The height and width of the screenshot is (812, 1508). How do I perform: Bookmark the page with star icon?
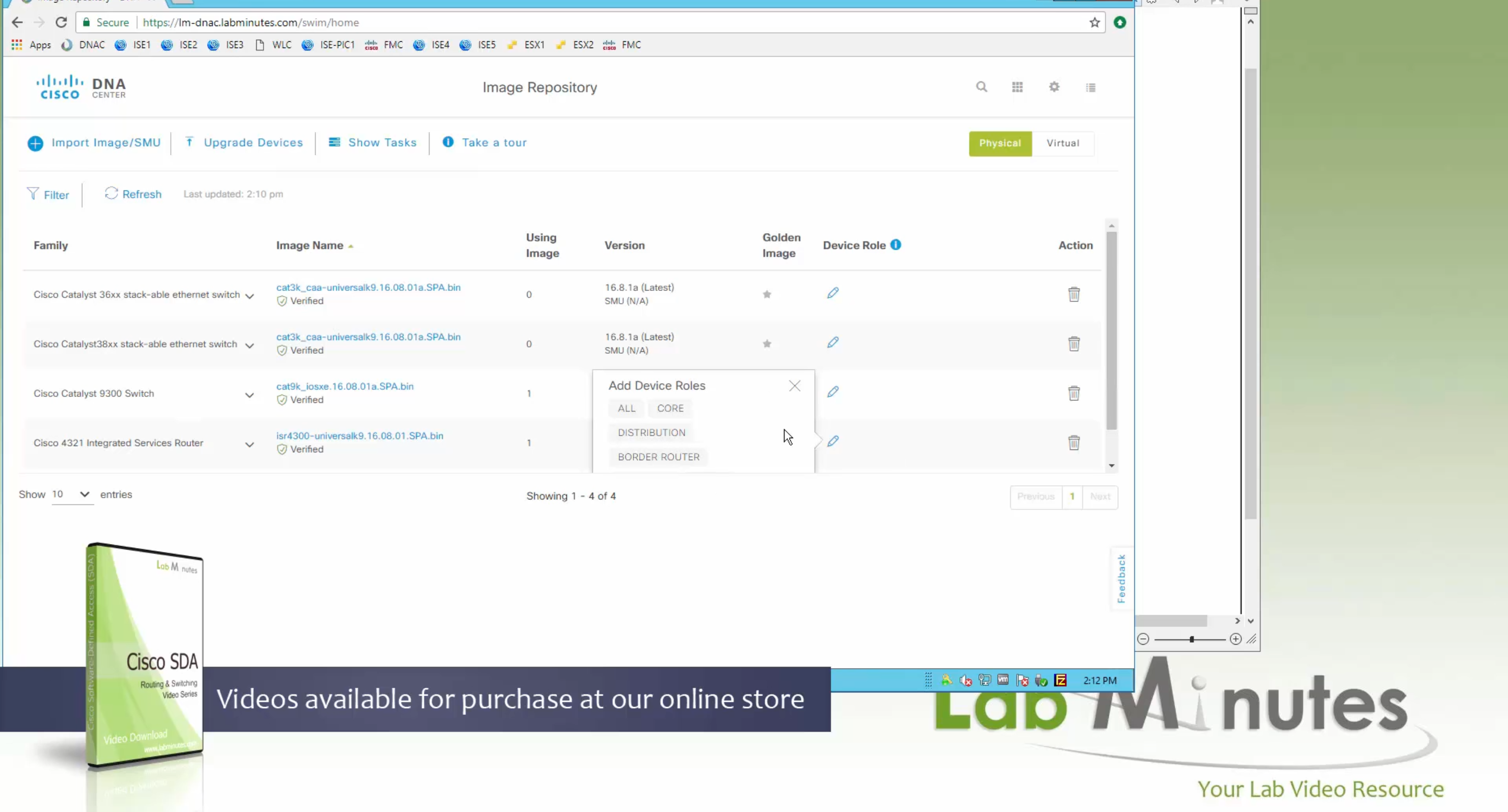click(1094, 22)
